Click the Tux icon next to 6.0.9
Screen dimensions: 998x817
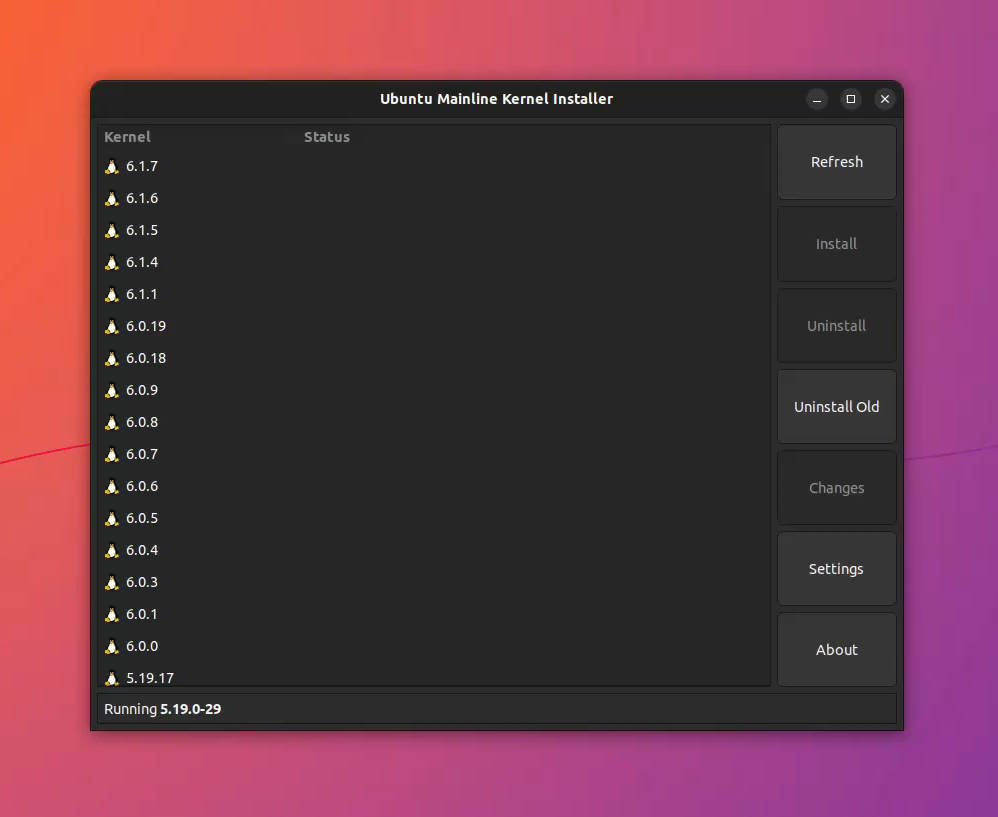[111, 390]
